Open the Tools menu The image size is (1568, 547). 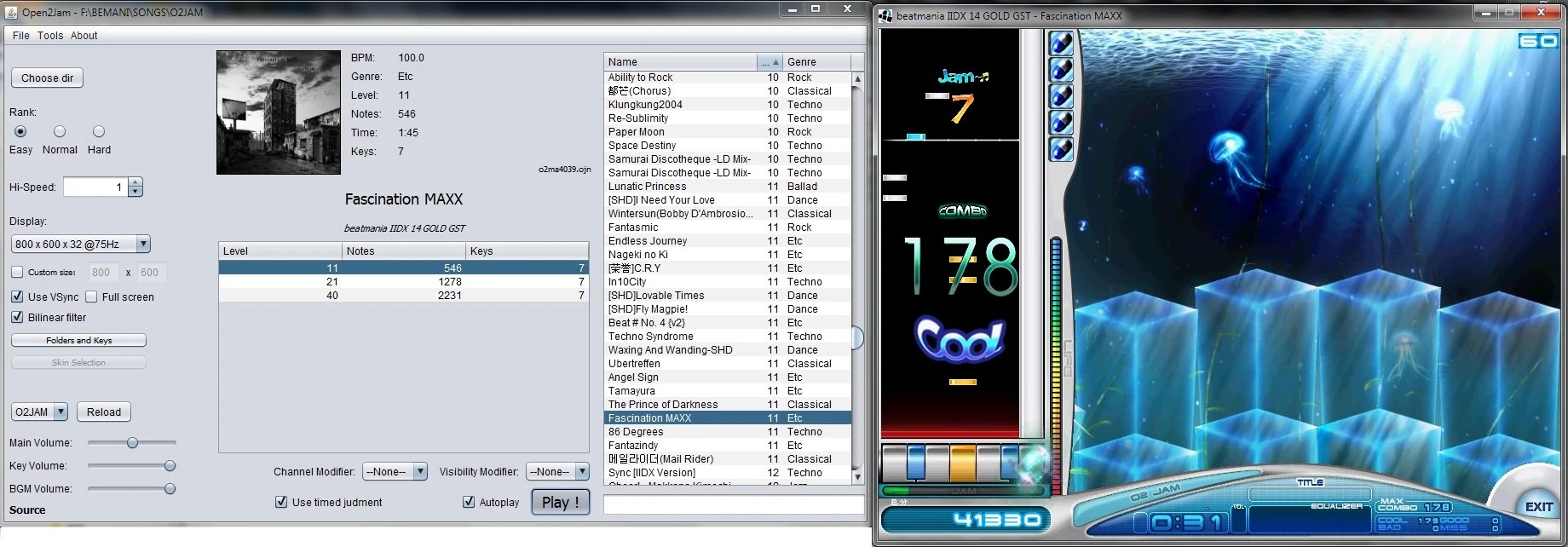click(x=50, y=36)
